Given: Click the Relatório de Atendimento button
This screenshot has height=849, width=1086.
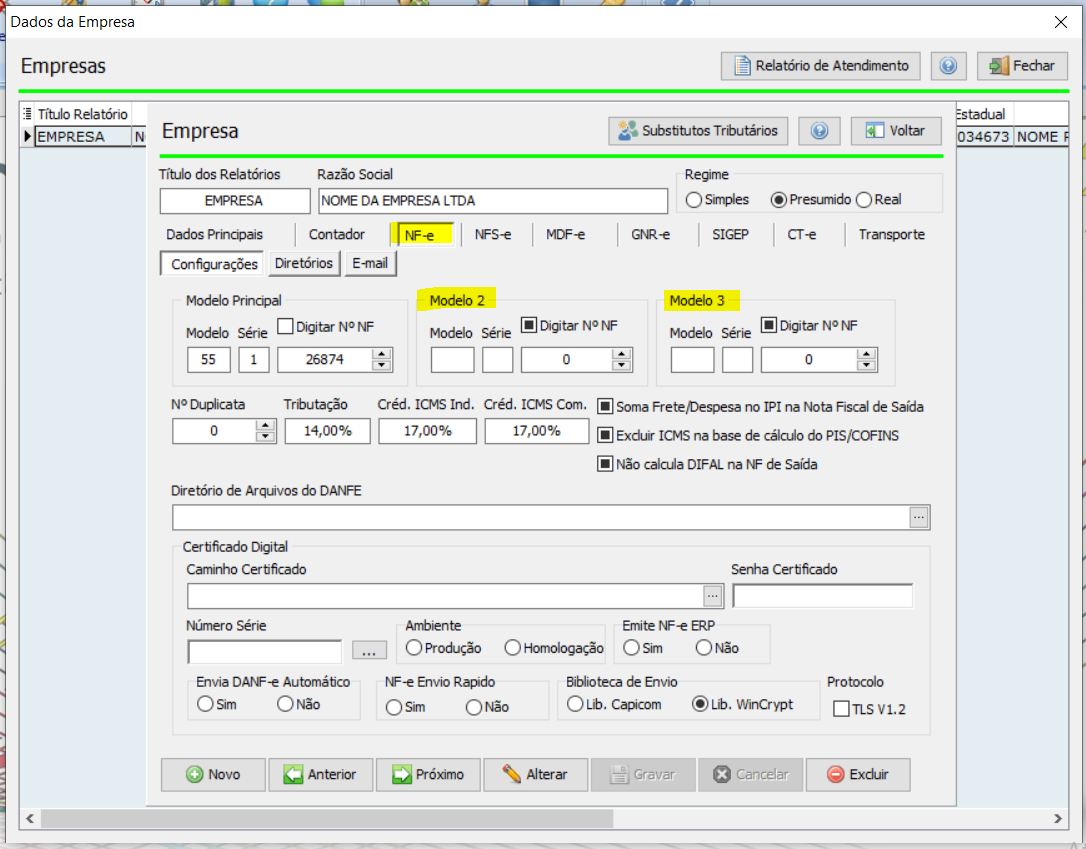Looking at the screenshot, I should [x=821, y=66].
